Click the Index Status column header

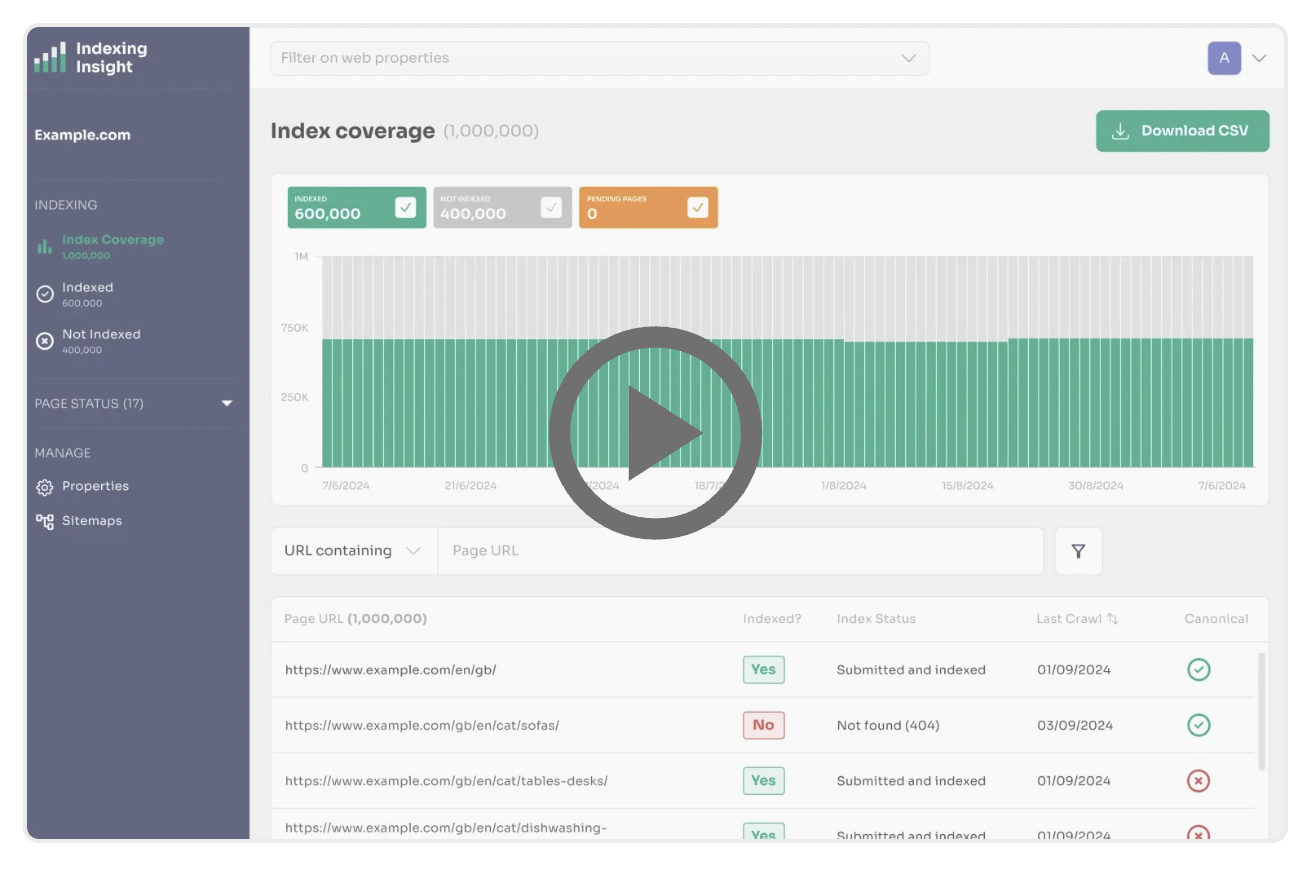coord(876,619)
